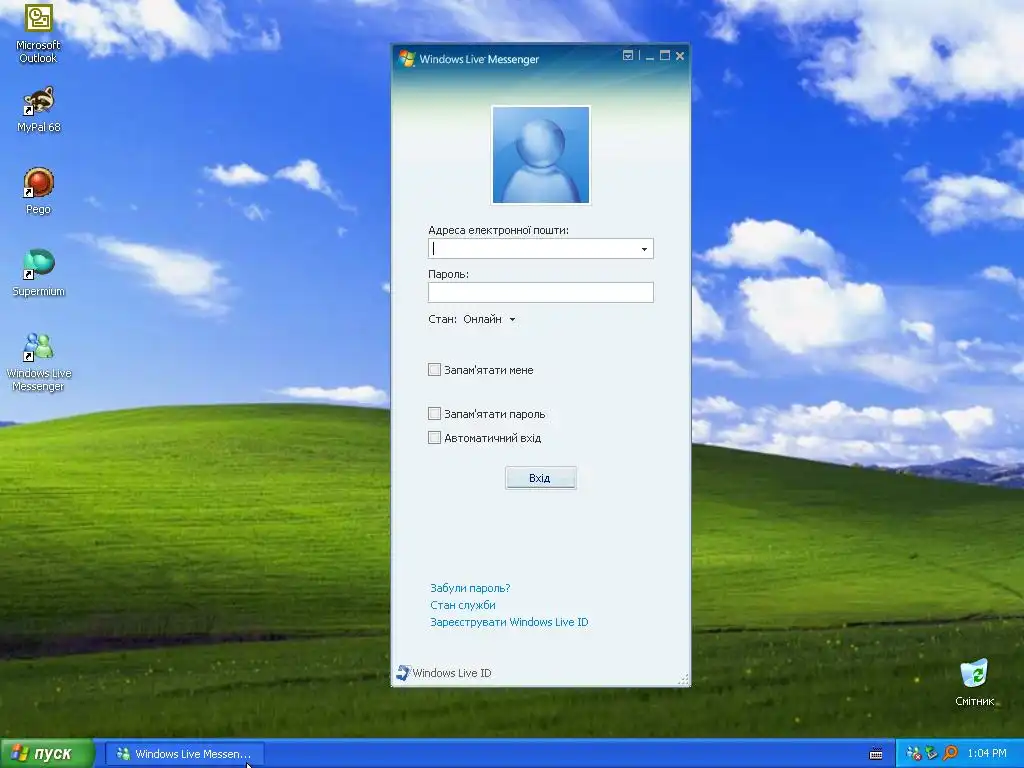
Task: Click the Windows Live Messenger taskbar button
Action: pos(185,754)
